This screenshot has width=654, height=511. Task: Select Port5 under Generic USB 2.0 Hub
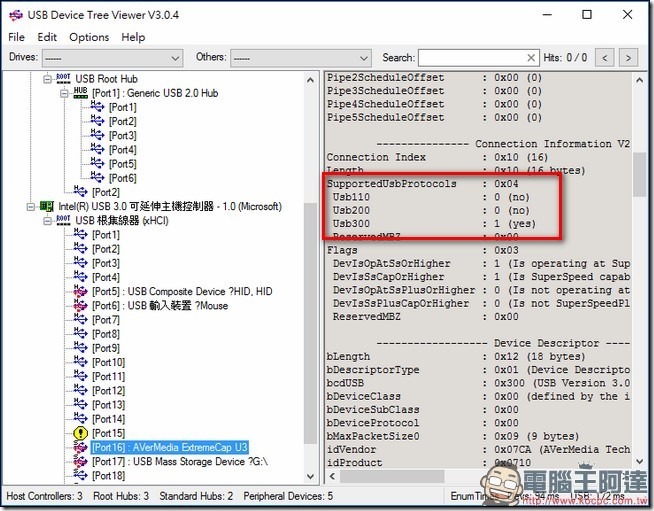(123, 164)
